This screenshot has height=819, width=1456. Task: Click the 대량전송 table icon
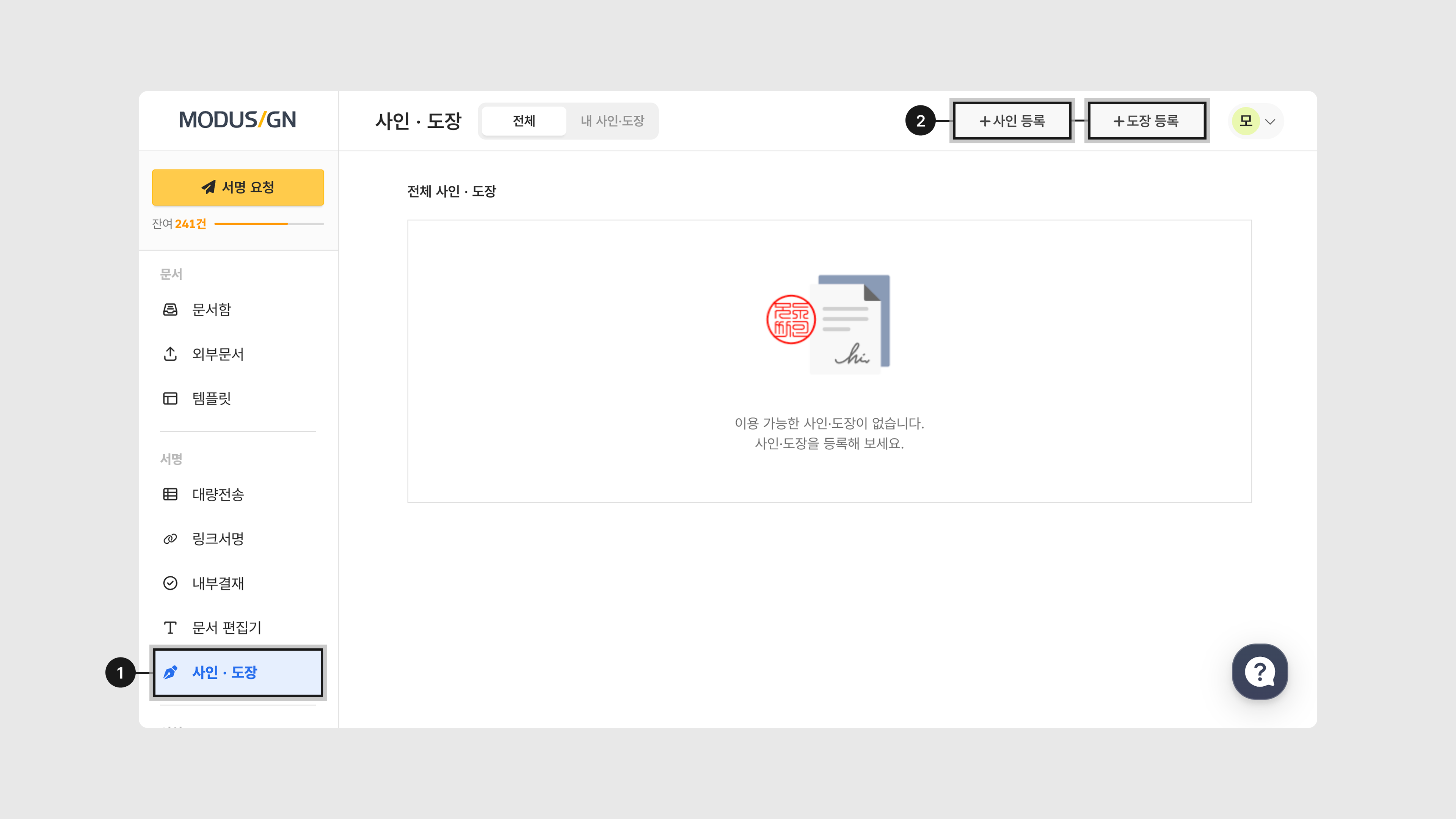point(170,494)
